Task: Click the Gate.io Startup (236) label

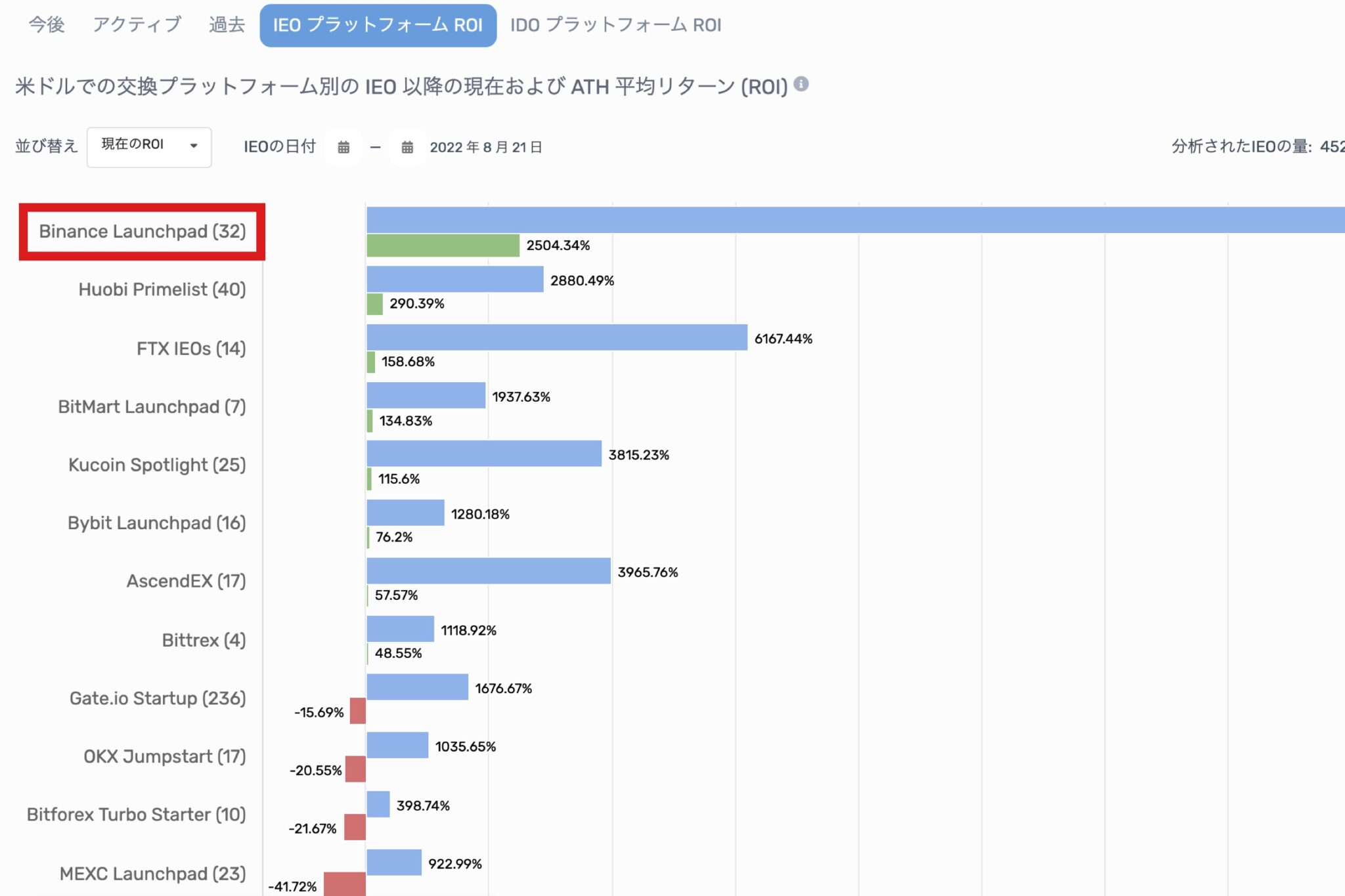Action: click(158, 698)
